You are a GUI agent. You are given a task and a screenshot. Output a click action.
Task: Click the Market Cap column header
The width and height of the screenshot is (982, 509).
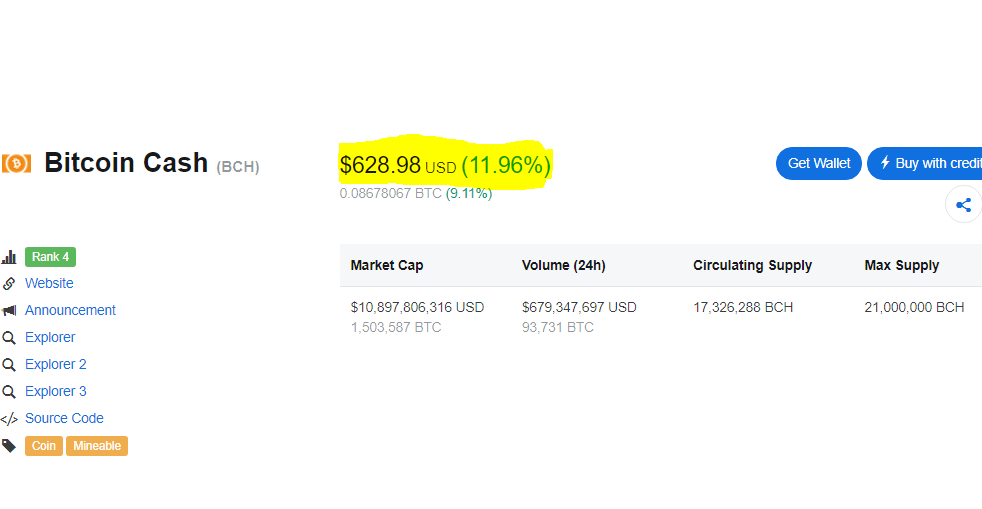point(387,266)
